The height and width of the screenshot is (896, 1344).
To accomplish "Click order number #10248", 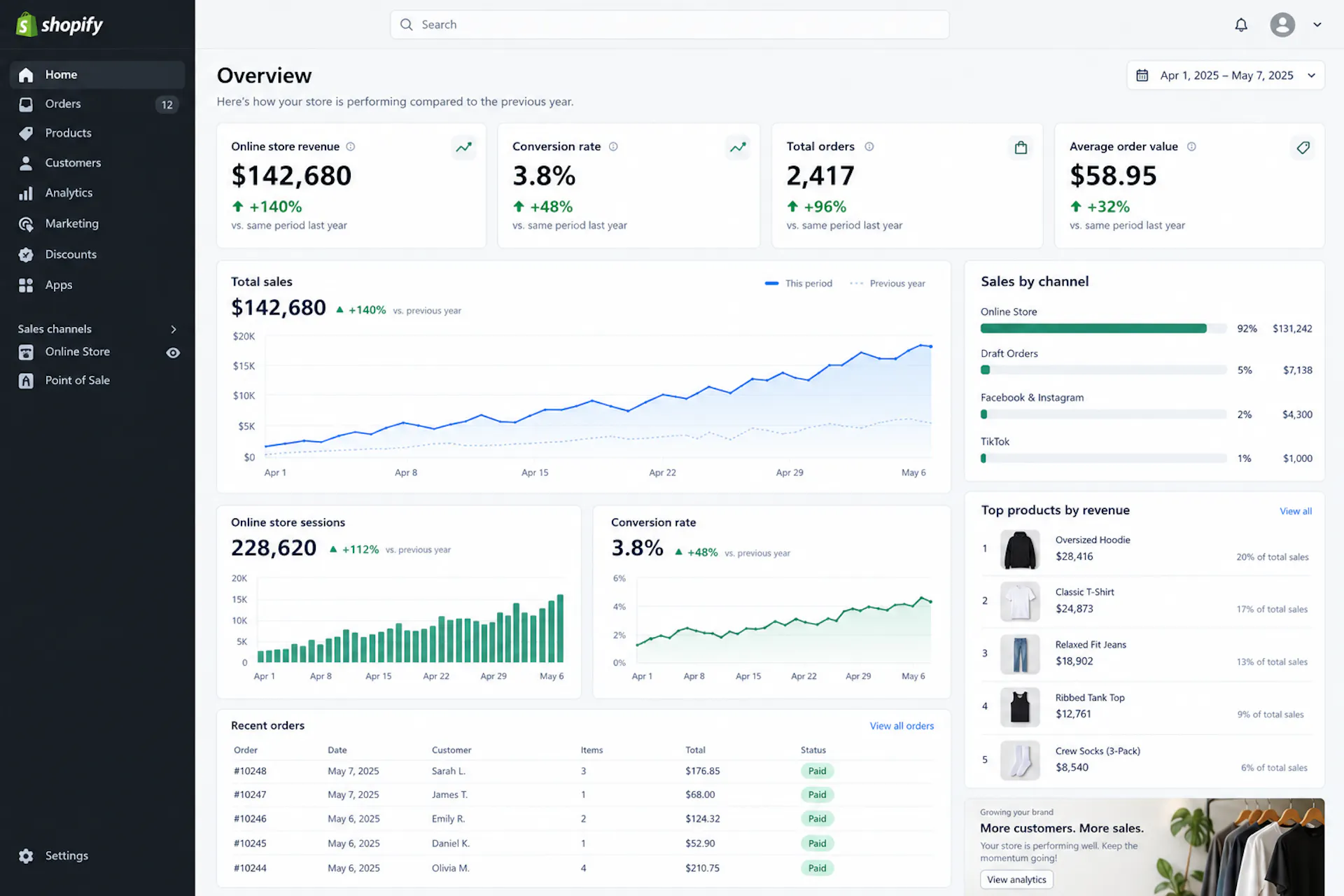I will 250,771.
